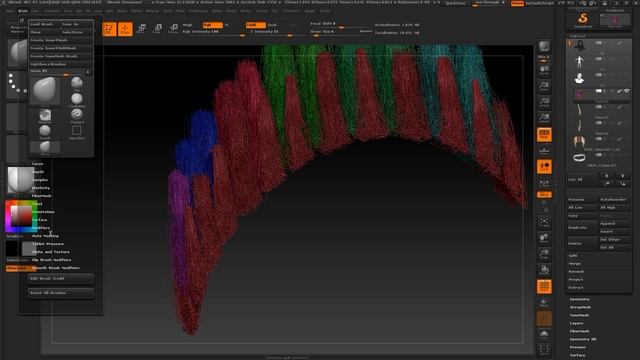Click the Solo icon in right shelf
This screenshot has height=360, width=640.
coord(544,335)
